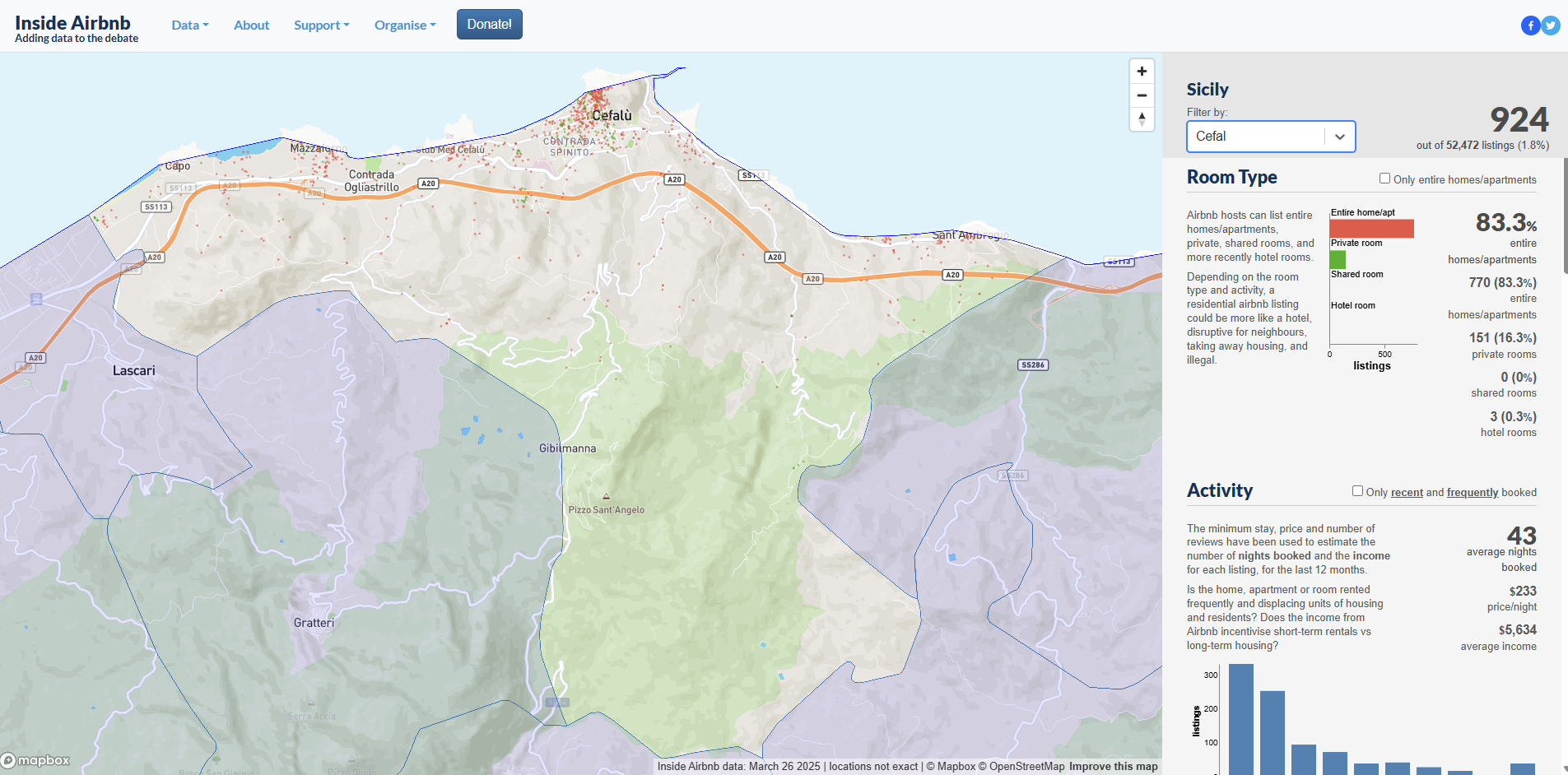This screenshot has height=775, width=1568.
Task: Open the OpenStreetMap attribution link
Action: coord(1021,766)
